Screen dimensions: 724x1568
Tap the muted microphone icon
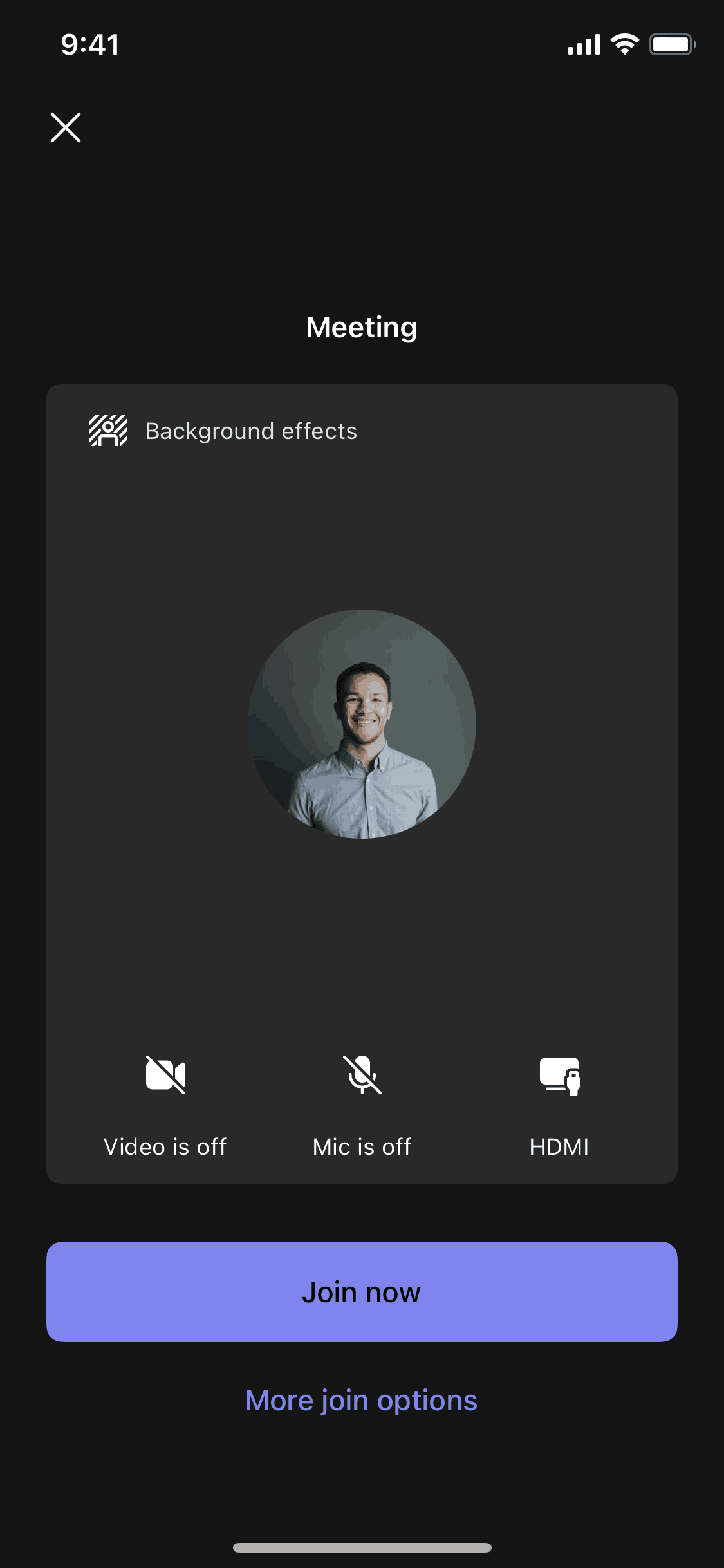pos(362,1075)
